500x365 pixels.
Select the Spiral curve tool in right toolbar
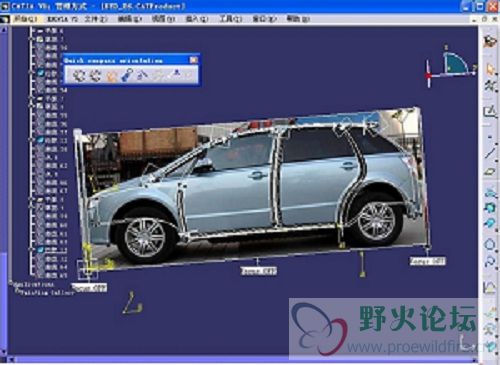[x=490, y=261]
